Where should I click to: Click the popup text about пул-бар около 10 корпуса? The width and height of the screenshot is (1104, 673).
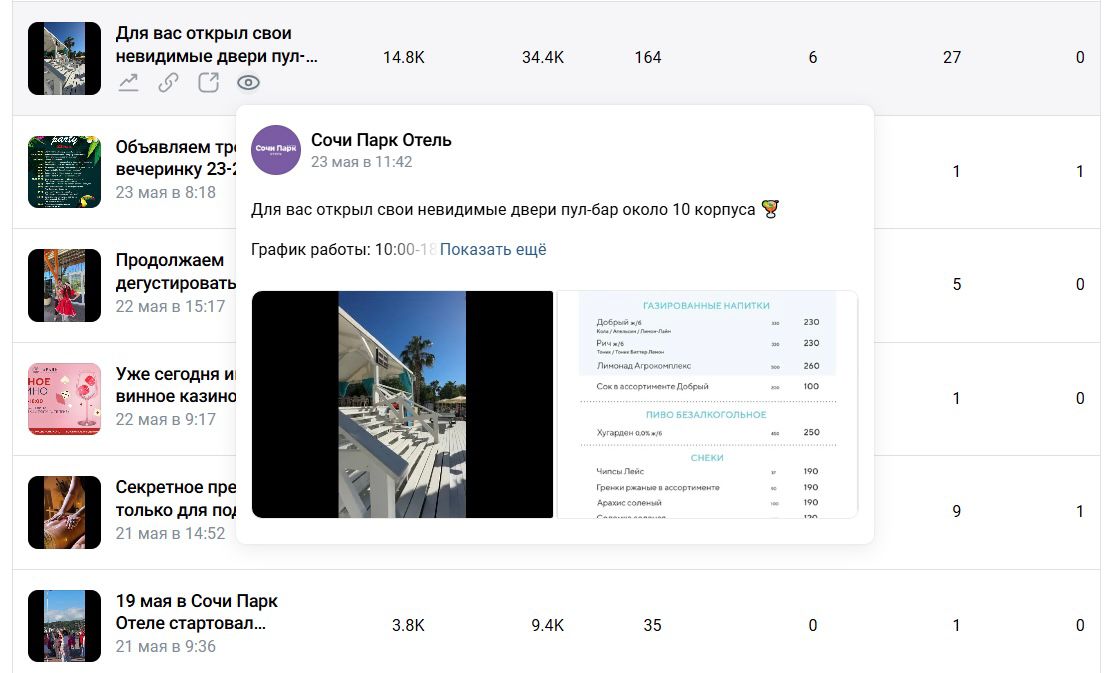coord(515,209)
